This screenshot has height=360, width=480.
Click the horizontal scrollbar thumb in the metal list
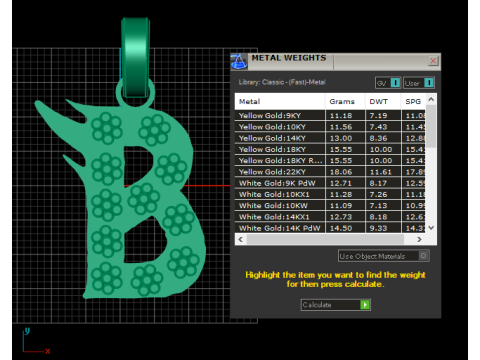point(325,239)
